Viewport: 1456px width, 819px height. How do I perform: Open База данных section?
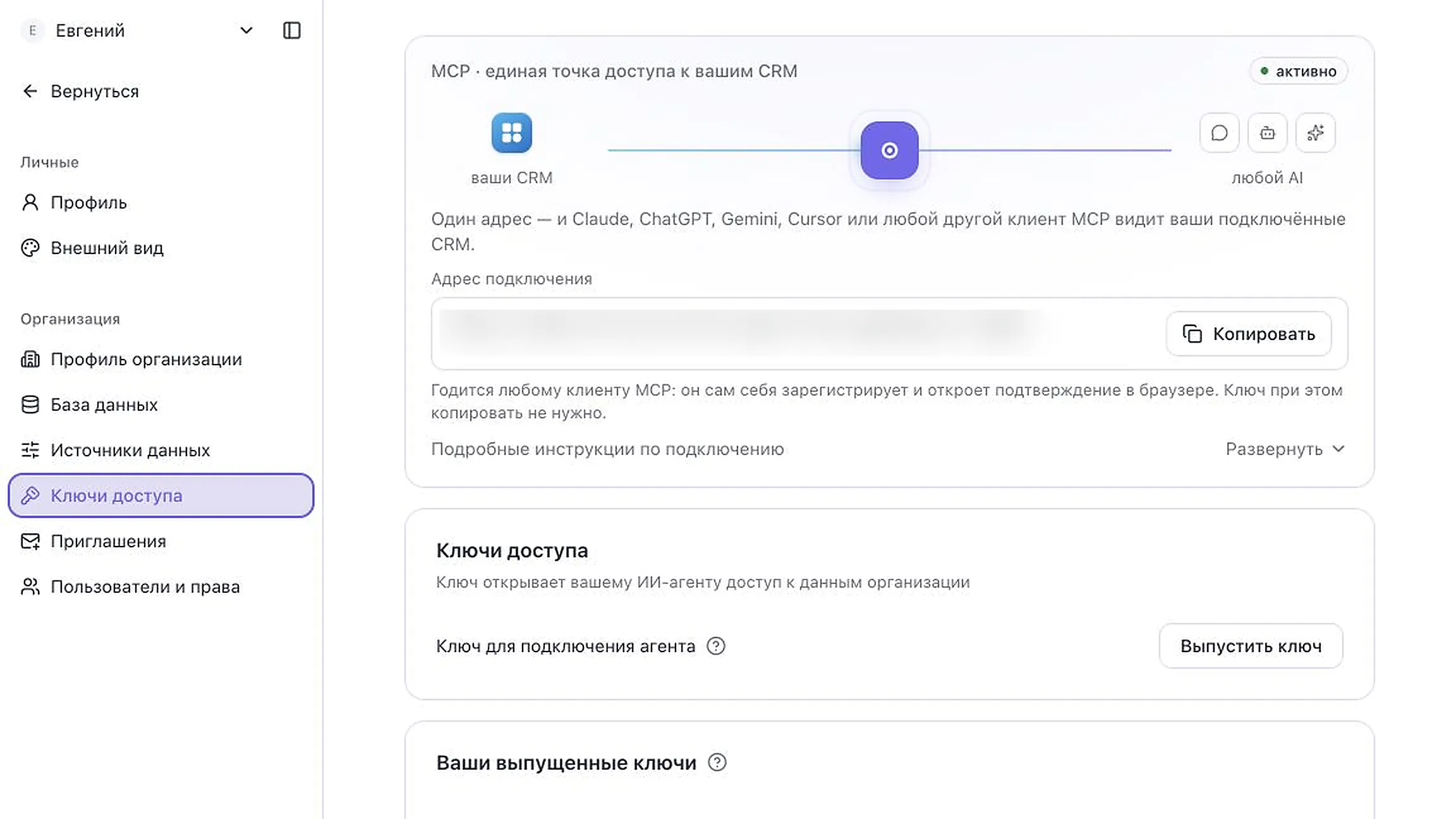[x=161, y=404]
